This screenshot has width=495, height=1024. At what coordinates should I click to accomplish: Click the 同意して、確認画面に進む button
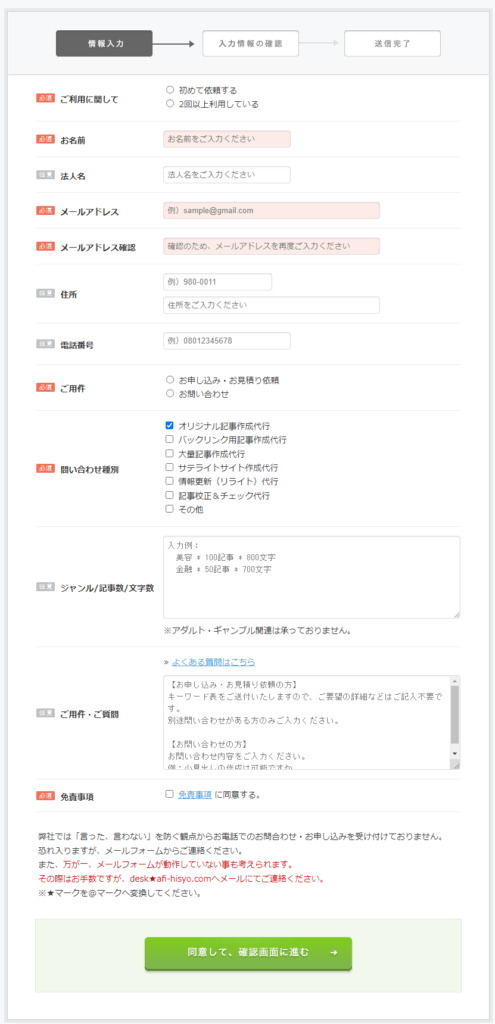248,953
